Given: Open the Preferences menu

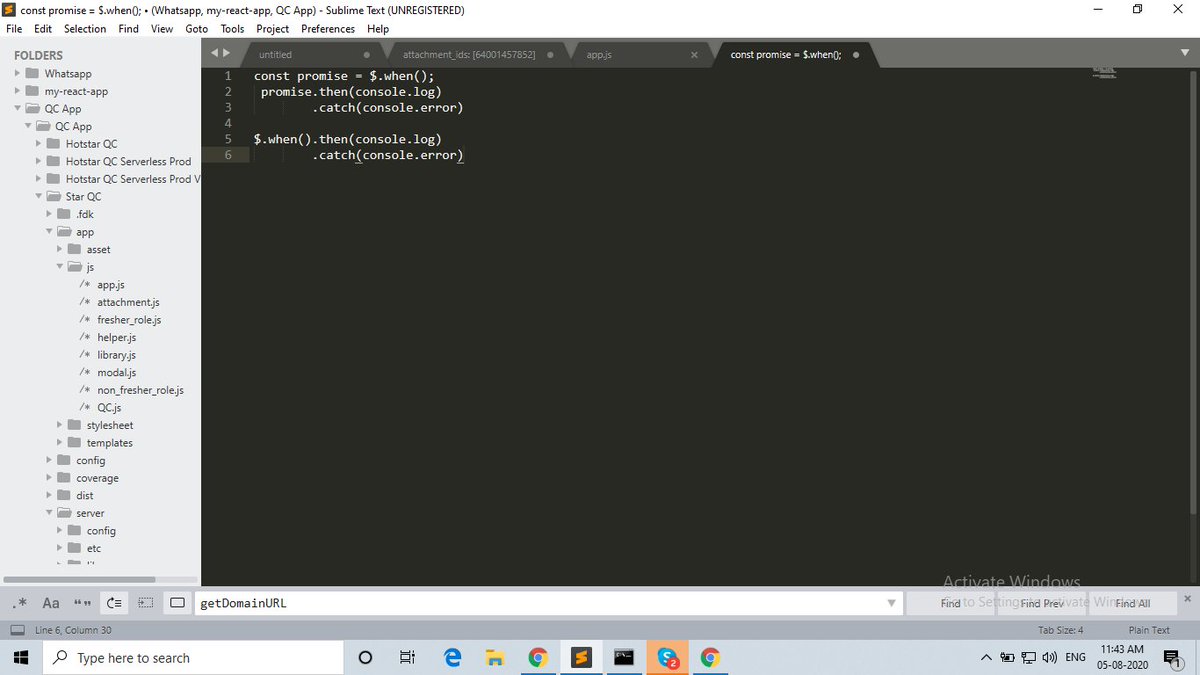Looking at the screenshot, I should 328,29.
